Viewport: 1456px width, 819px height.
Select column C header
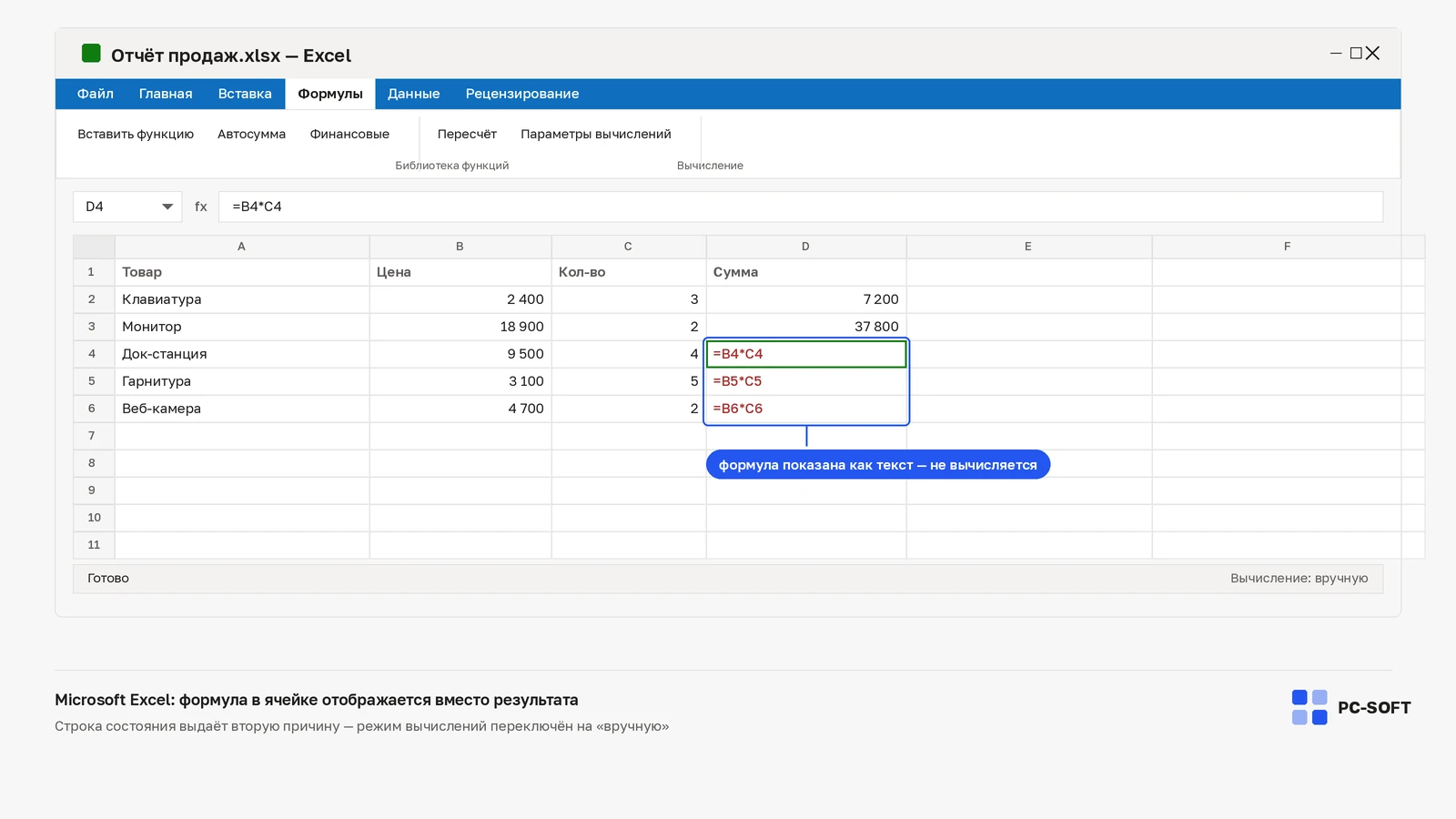tap(629, 247)
